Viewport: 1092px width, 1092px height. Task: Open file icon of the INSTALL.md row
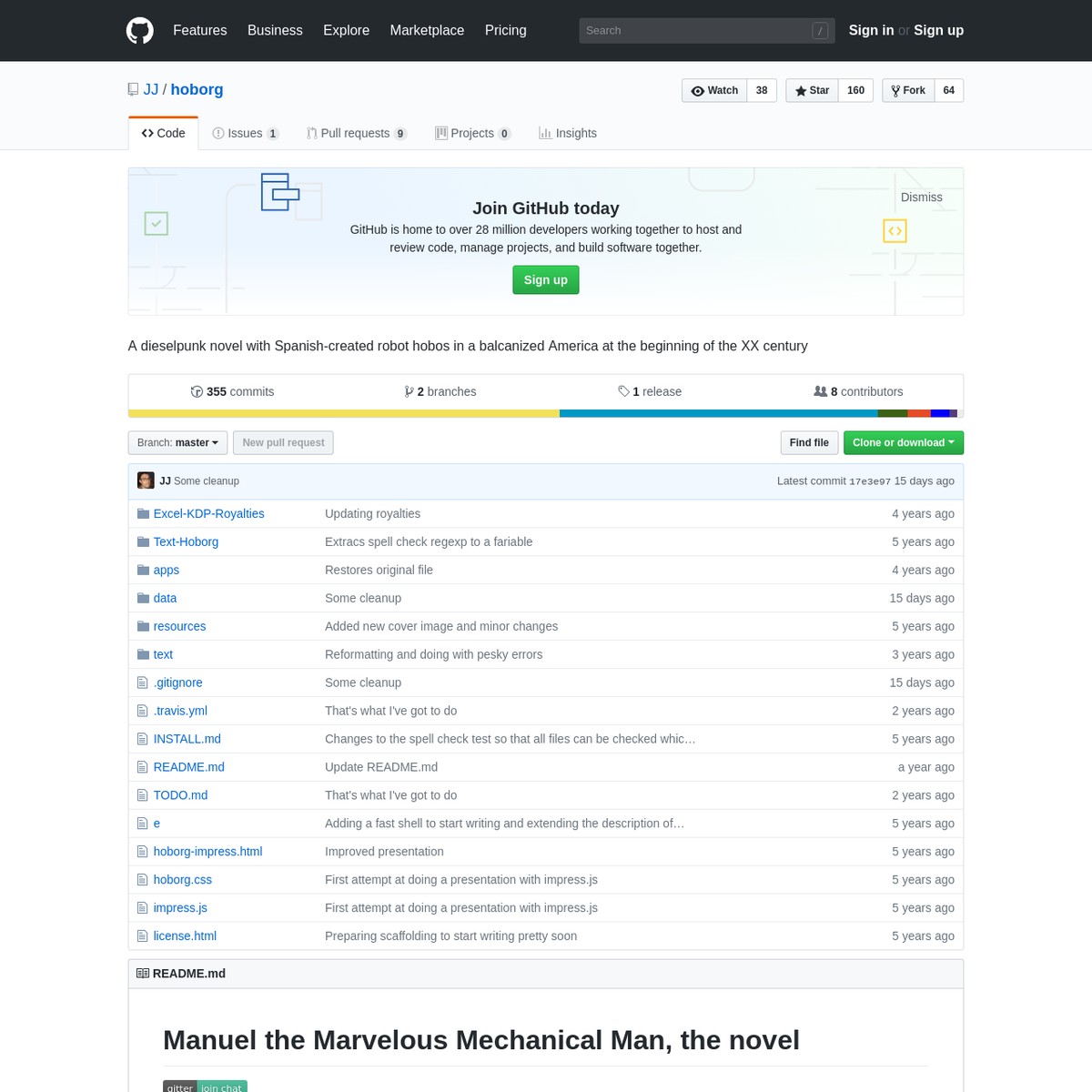click(142, 740)
